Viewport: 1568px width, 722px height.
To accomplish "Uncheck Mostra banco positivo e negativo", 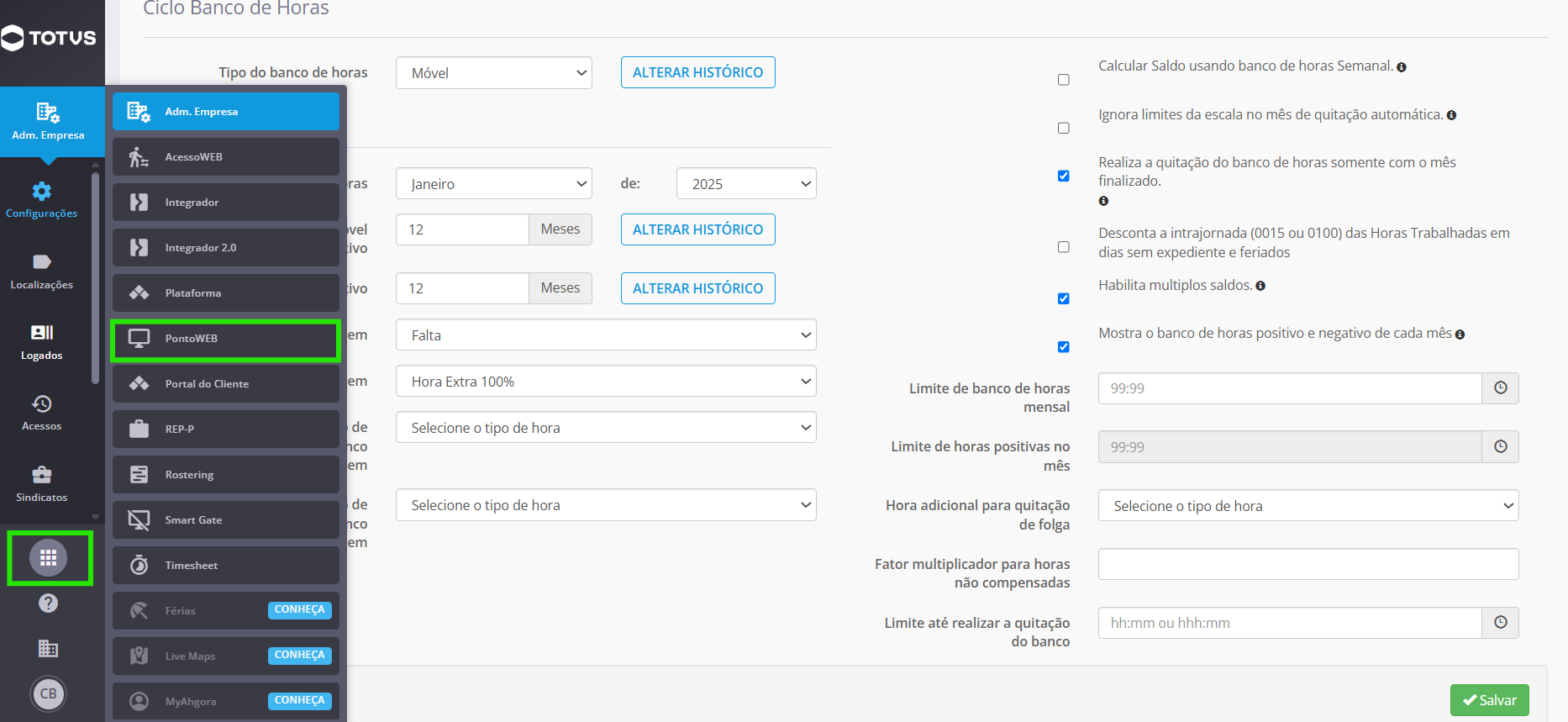I will [x=1064, y=347].
